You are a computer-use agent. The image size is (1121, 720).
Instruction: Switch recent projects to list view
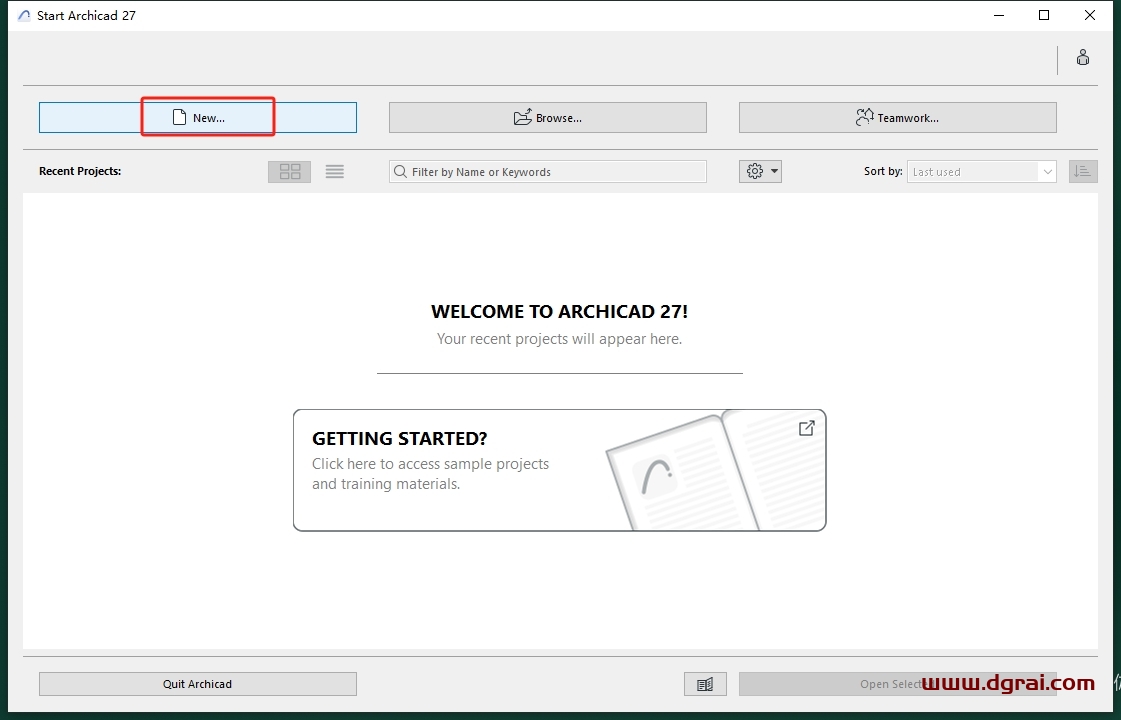(x=335, y=172)
